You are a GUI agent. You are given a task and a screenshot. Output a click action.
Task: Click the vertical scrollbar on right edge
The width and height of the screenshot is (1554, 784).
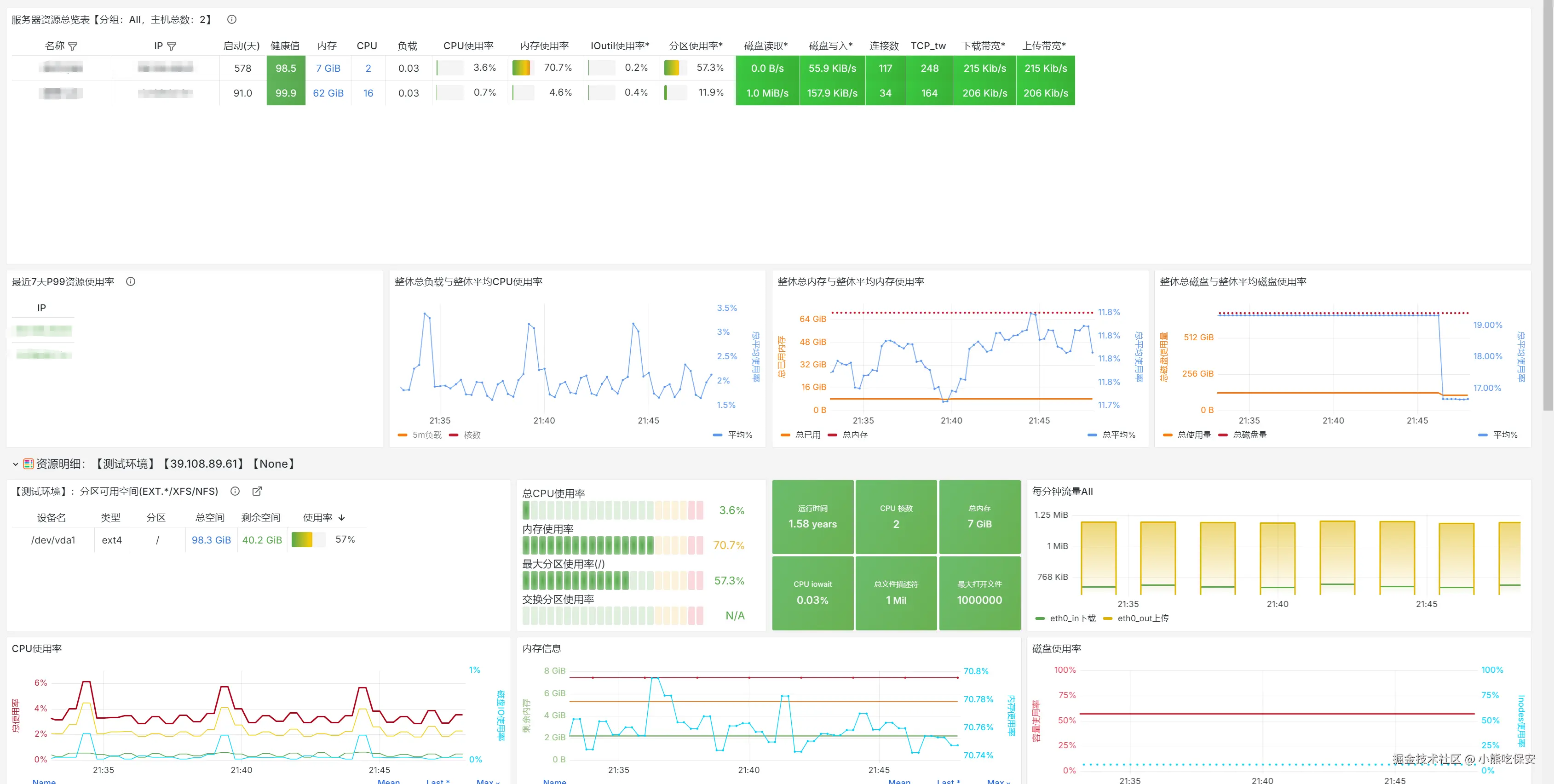[1548, 205]
